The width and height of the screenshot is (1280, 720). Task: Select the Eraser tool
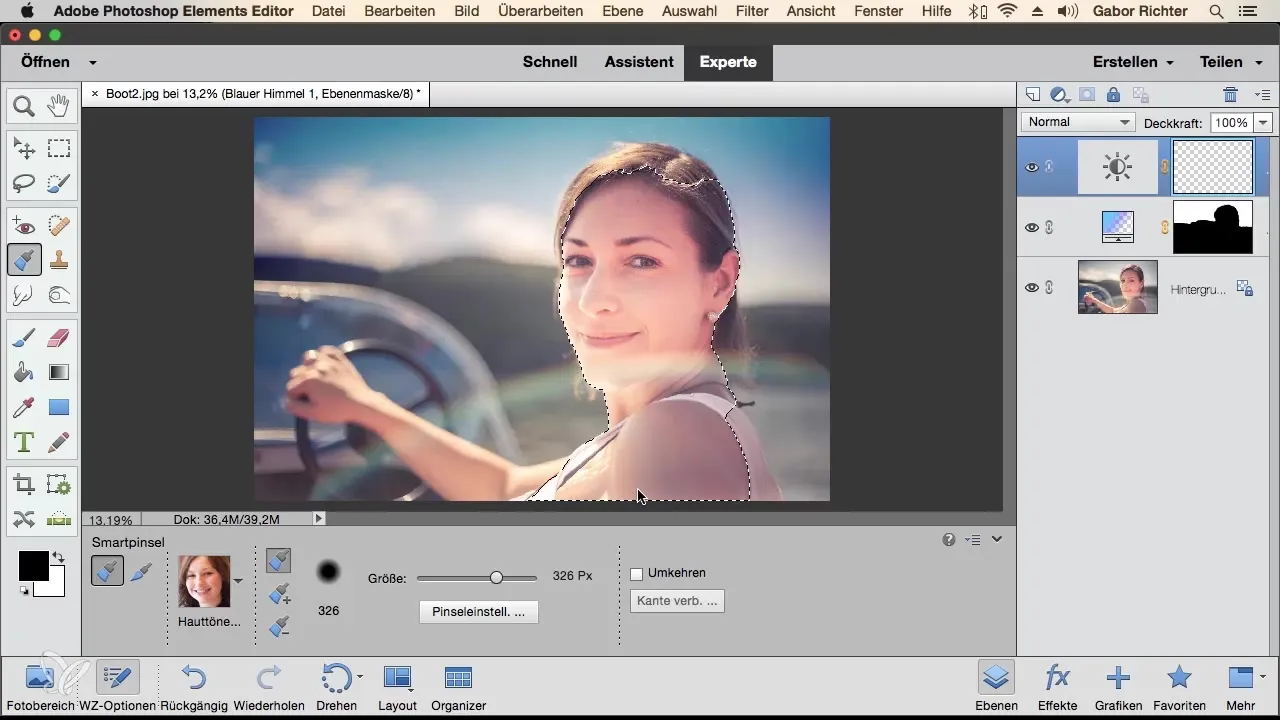pos(59,338)
